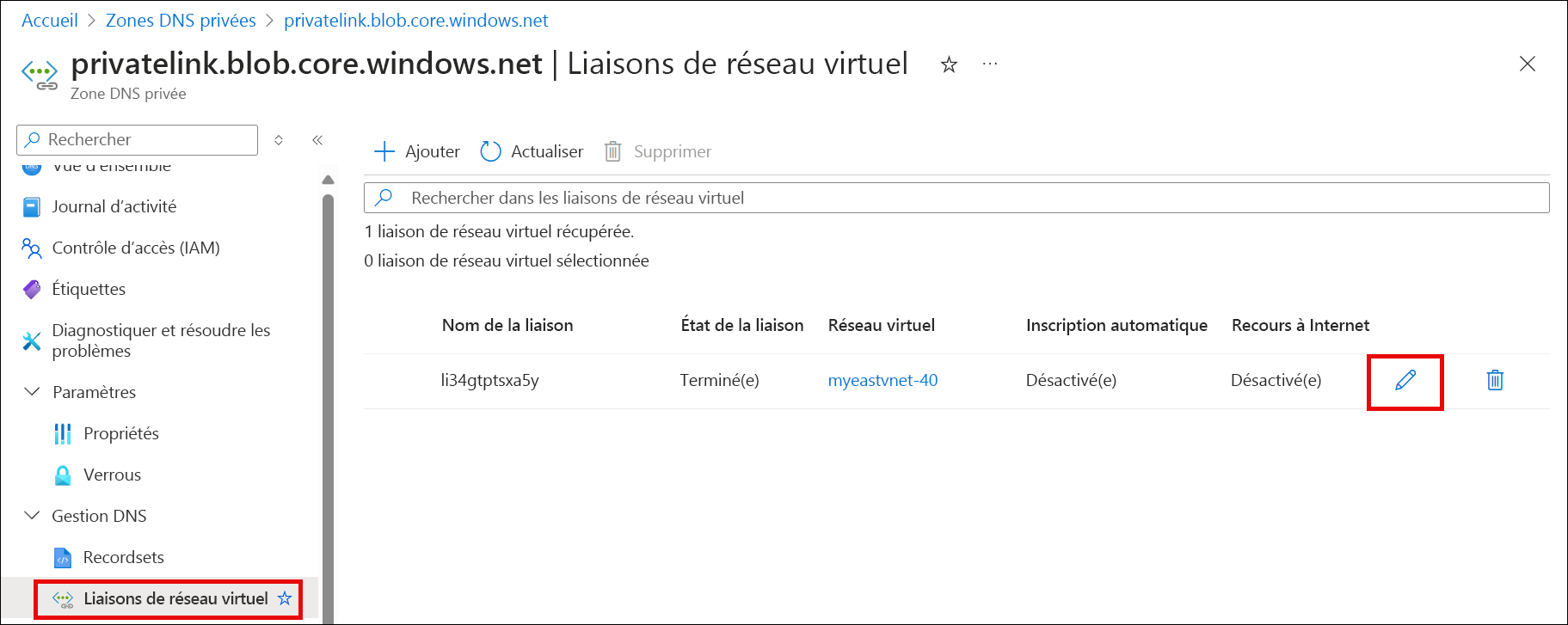The width and height of the screenshot is (1568, 625).
Task: Collapse the Paramètres section
Action: [x=32, y=392]
